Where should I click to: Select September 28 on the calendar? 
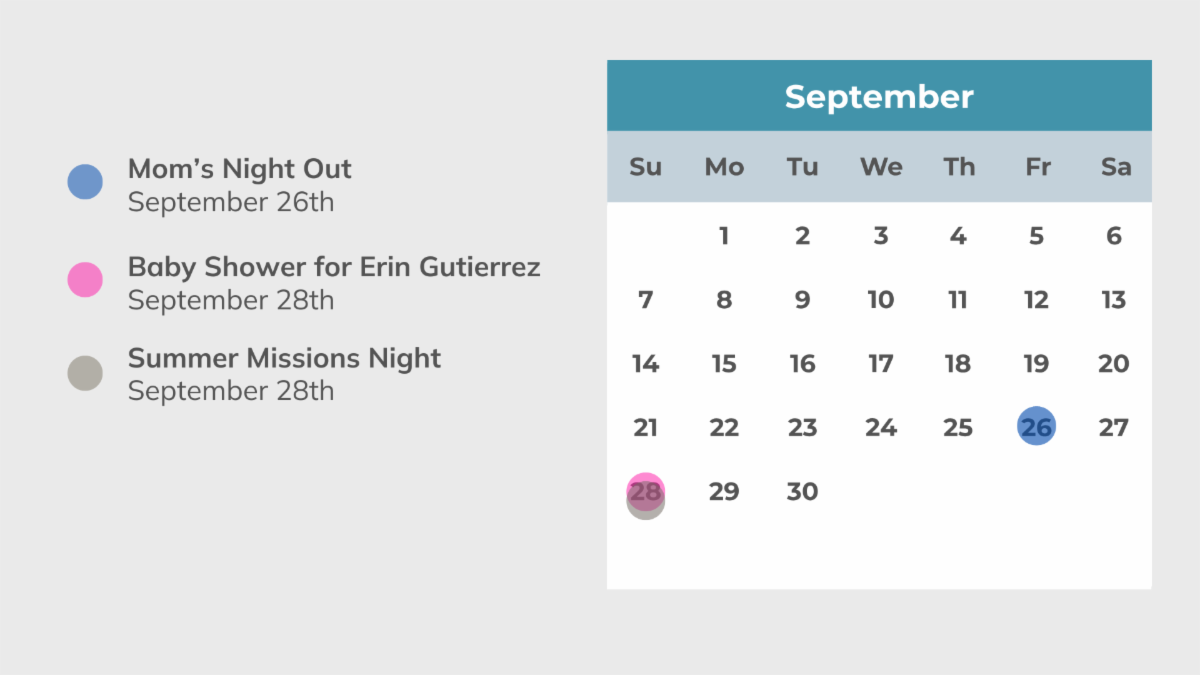tap(645, 493)
